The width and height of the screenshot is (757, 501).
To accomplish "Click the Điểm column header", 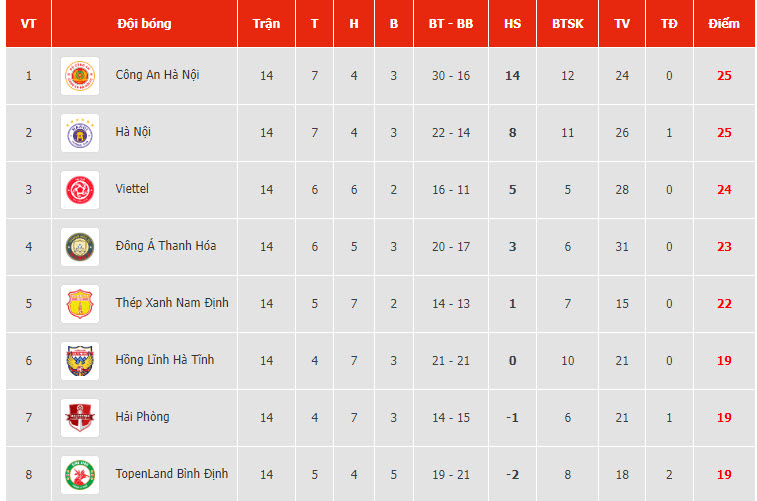I will [724, 23].
